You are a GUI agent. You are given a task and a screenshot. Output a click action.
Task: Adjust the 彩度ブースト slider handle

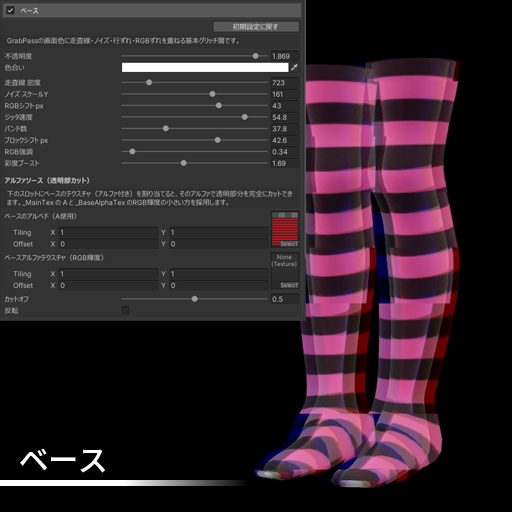click(x=184, y=163)
